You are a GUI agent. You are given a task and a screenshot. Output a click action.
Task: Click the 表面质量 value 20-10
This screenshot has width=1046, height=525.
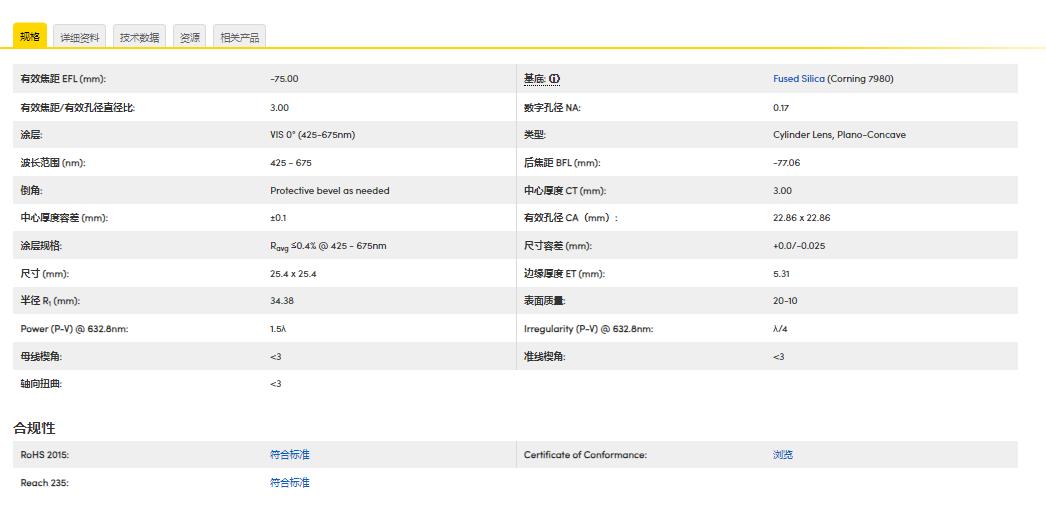point(785,301)
